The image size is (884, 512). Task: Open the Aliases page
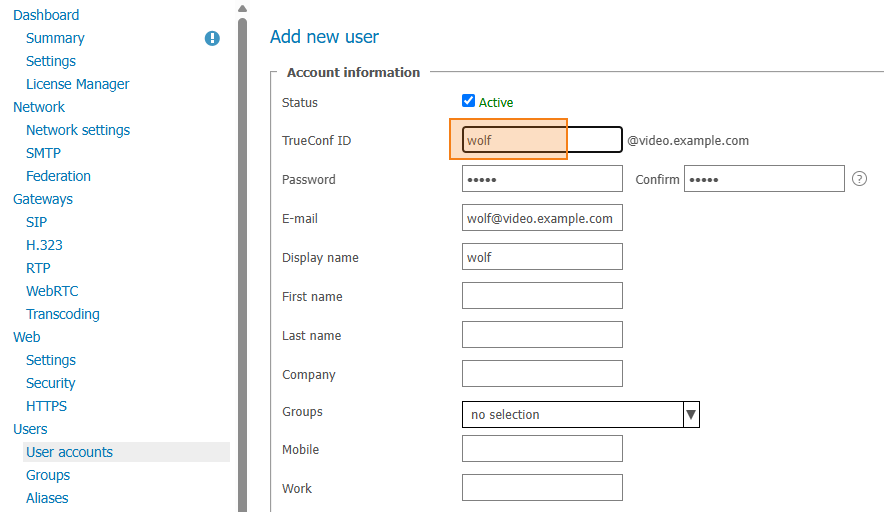coord(47,498)
